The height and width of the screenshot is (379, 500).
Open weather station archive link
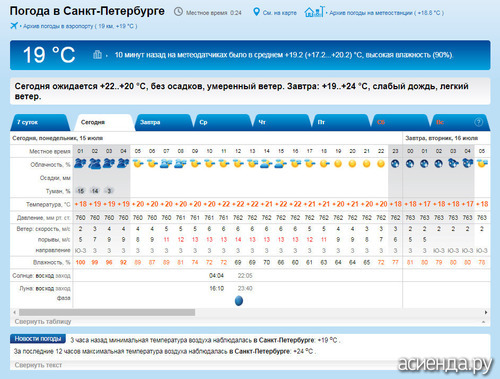pos(387,13)
